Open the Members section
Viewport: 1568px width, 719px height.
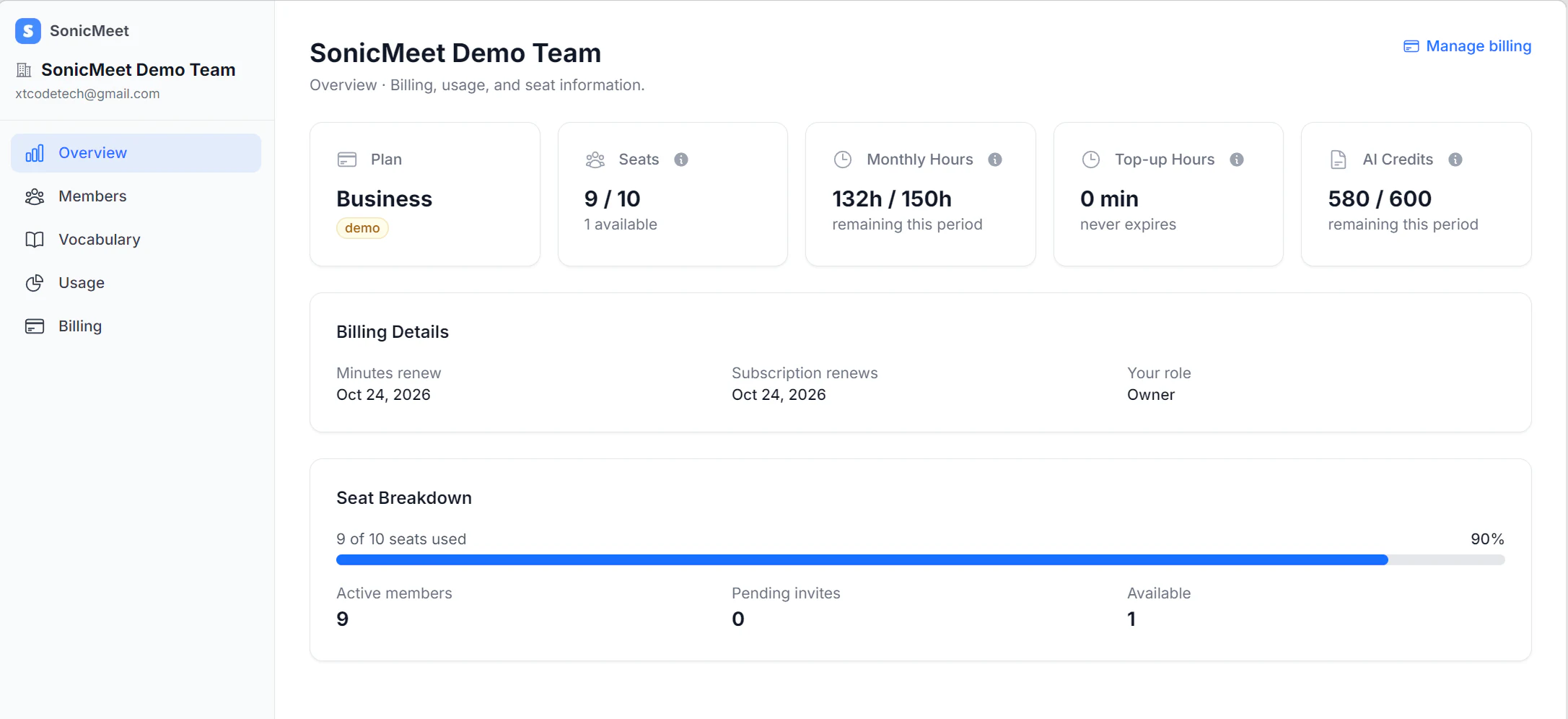pyautogui.click(x=136, y=196)
